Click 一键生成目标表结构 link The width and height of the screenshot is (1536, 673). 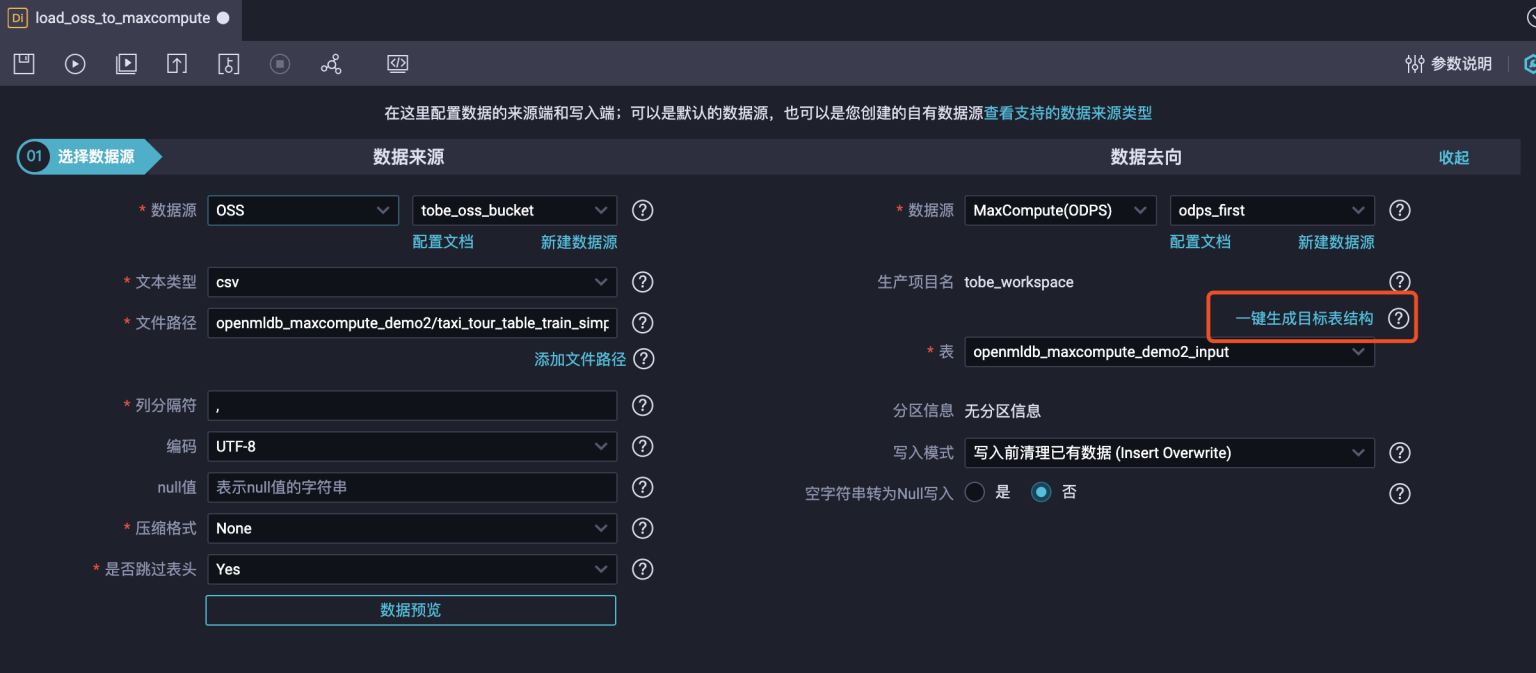[1304, 319]
